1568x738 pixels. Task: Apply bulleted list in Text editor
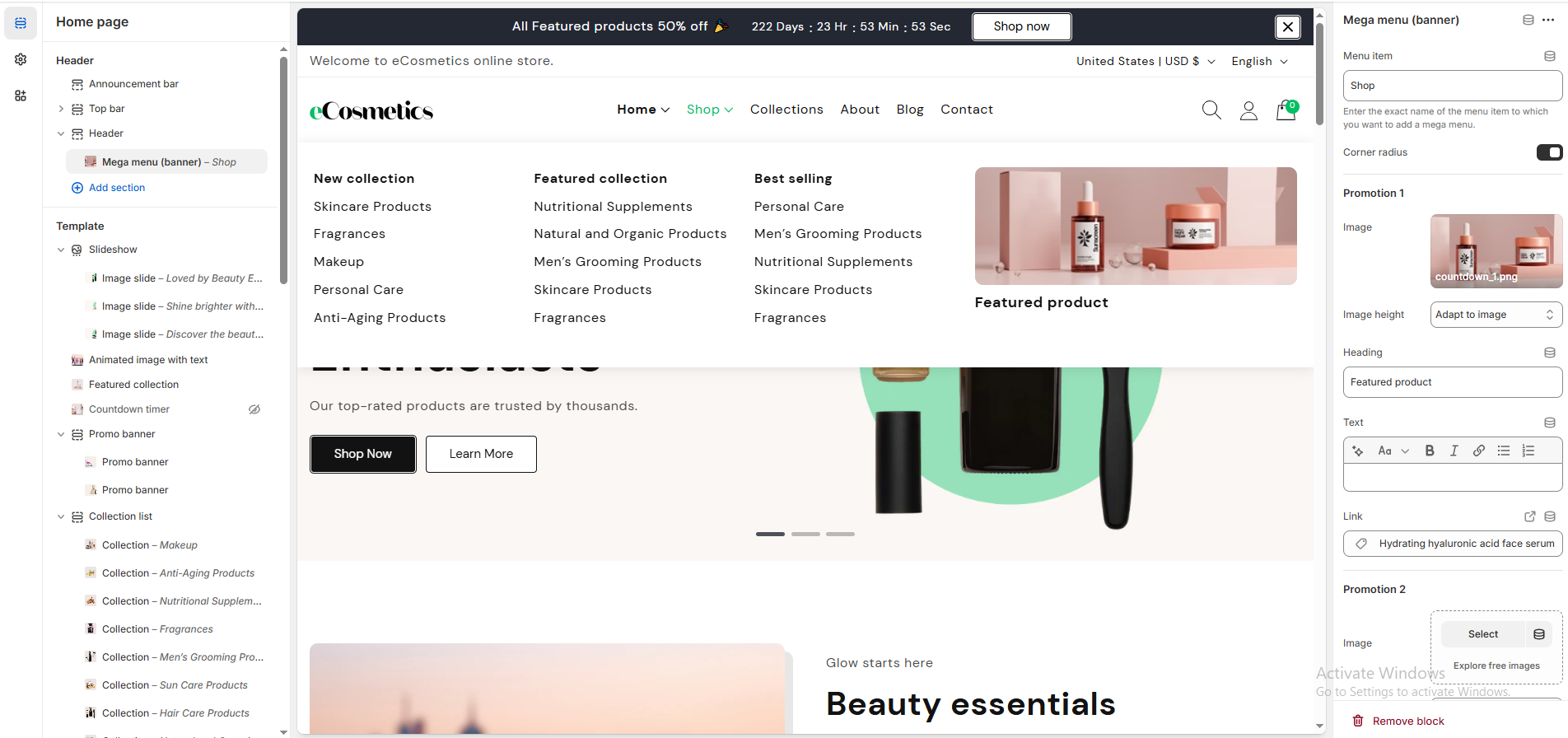point(1504,451)
